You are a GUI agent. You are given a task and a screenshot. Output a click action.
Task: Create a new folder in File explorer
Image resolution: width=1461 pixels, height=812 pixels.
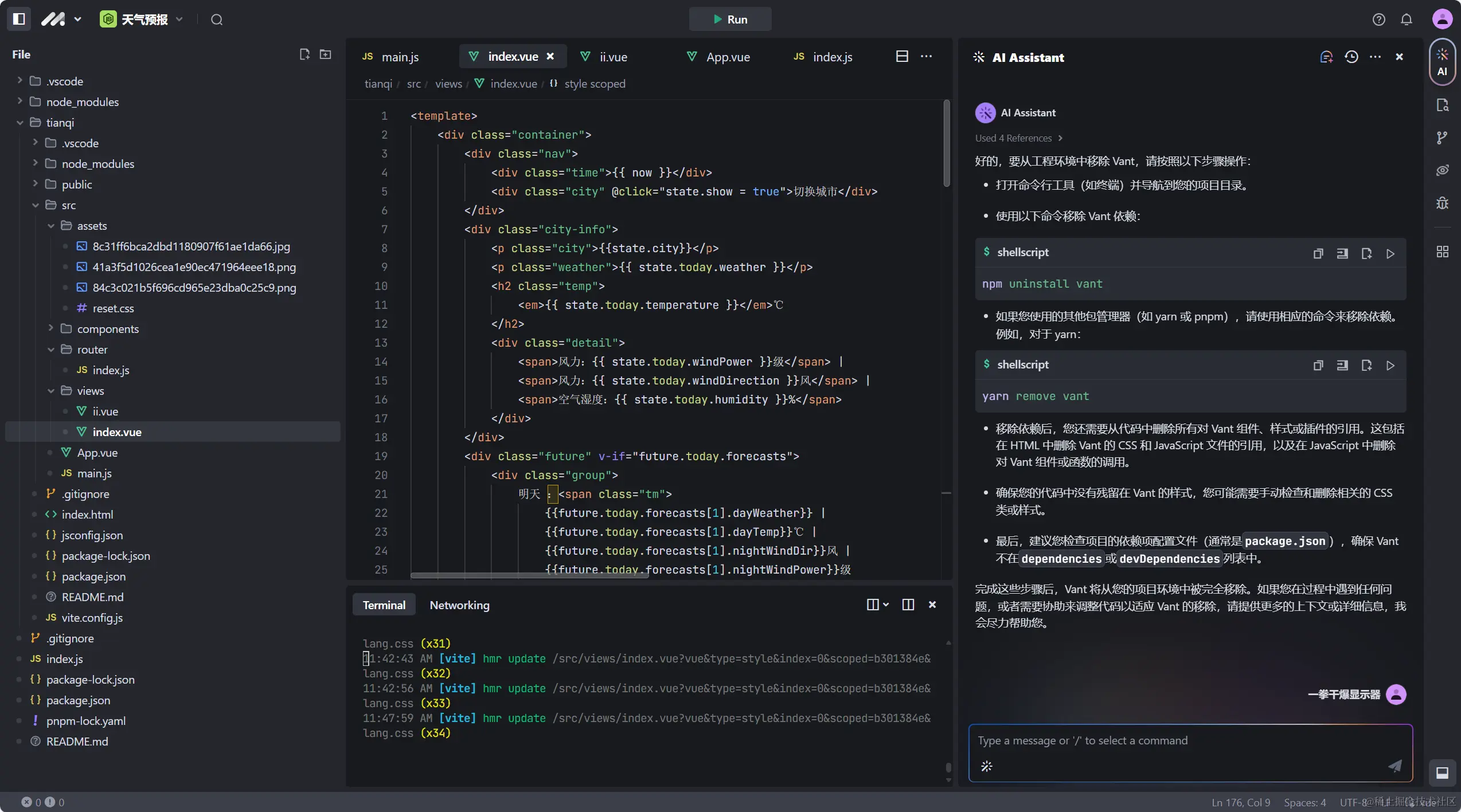325,54
